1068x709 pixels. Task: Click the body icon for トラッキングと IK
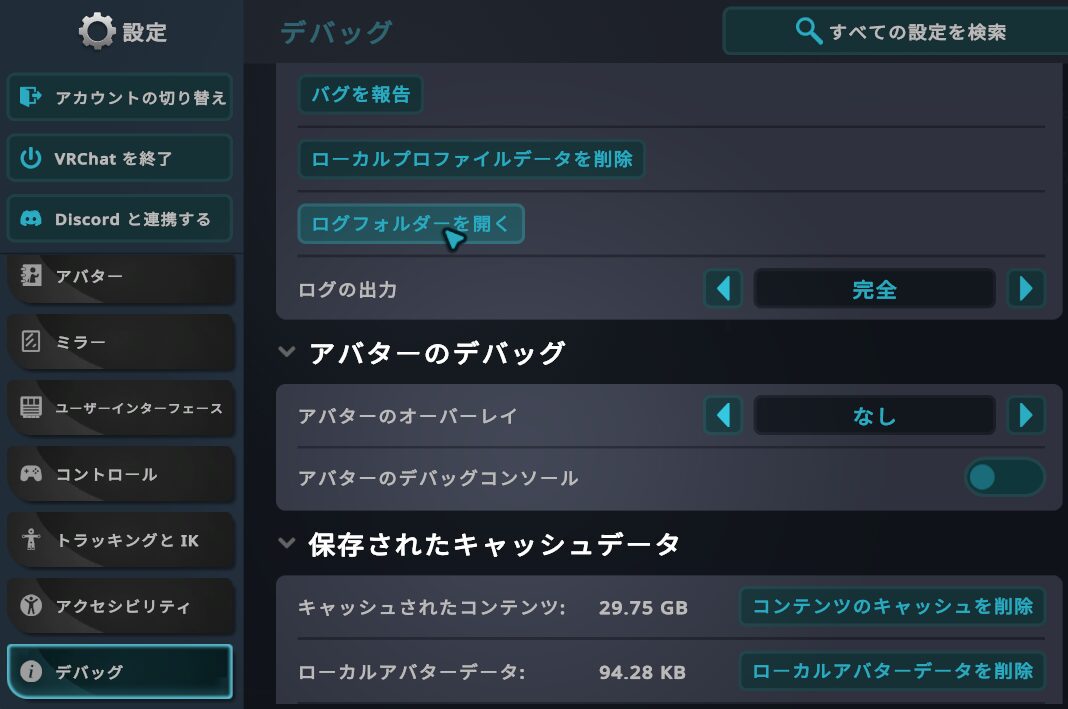click(x=31, y=540)
